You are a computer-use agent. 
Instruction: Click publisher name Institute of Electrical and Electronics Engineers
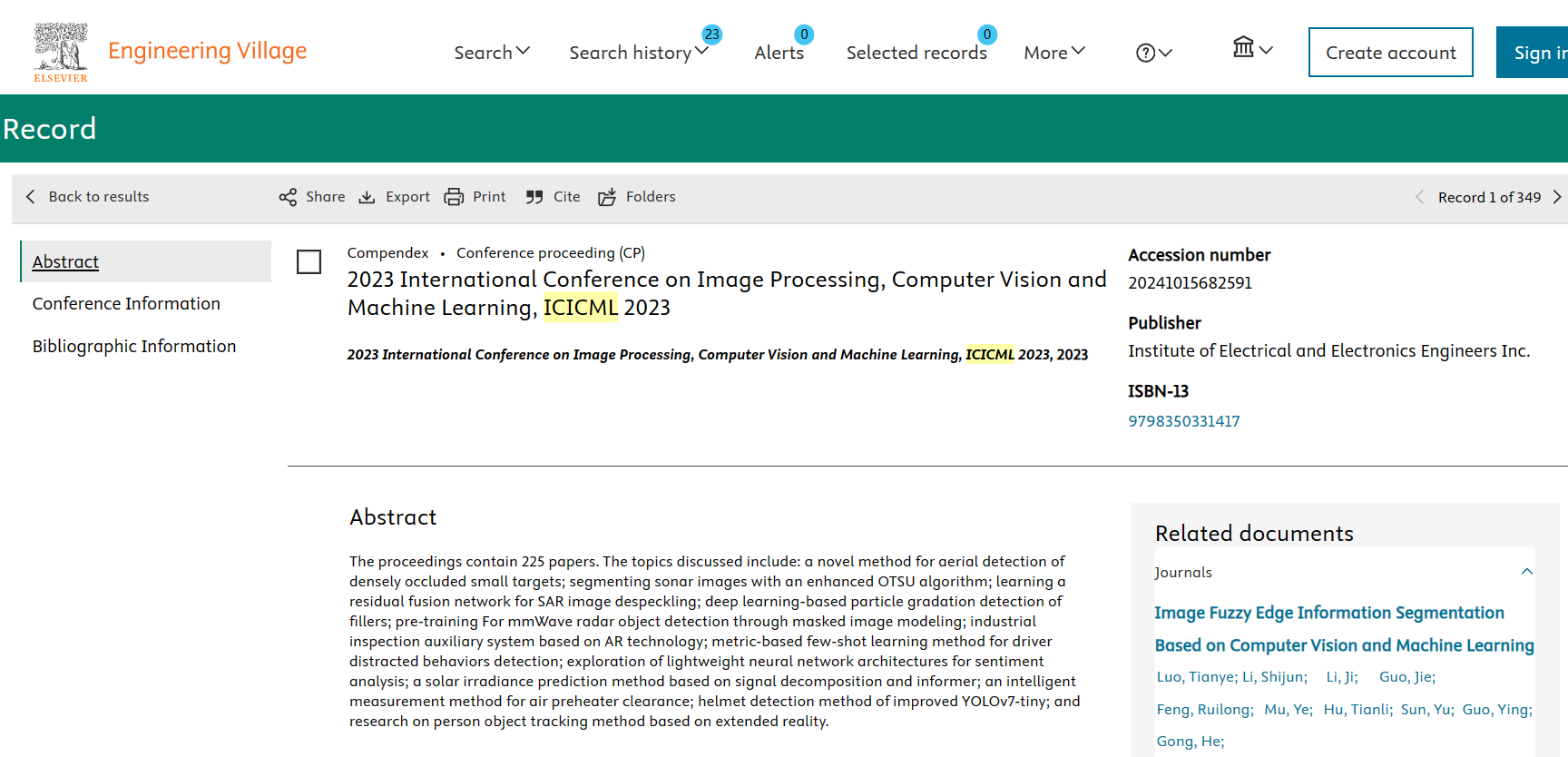[x=1328, y=351]
